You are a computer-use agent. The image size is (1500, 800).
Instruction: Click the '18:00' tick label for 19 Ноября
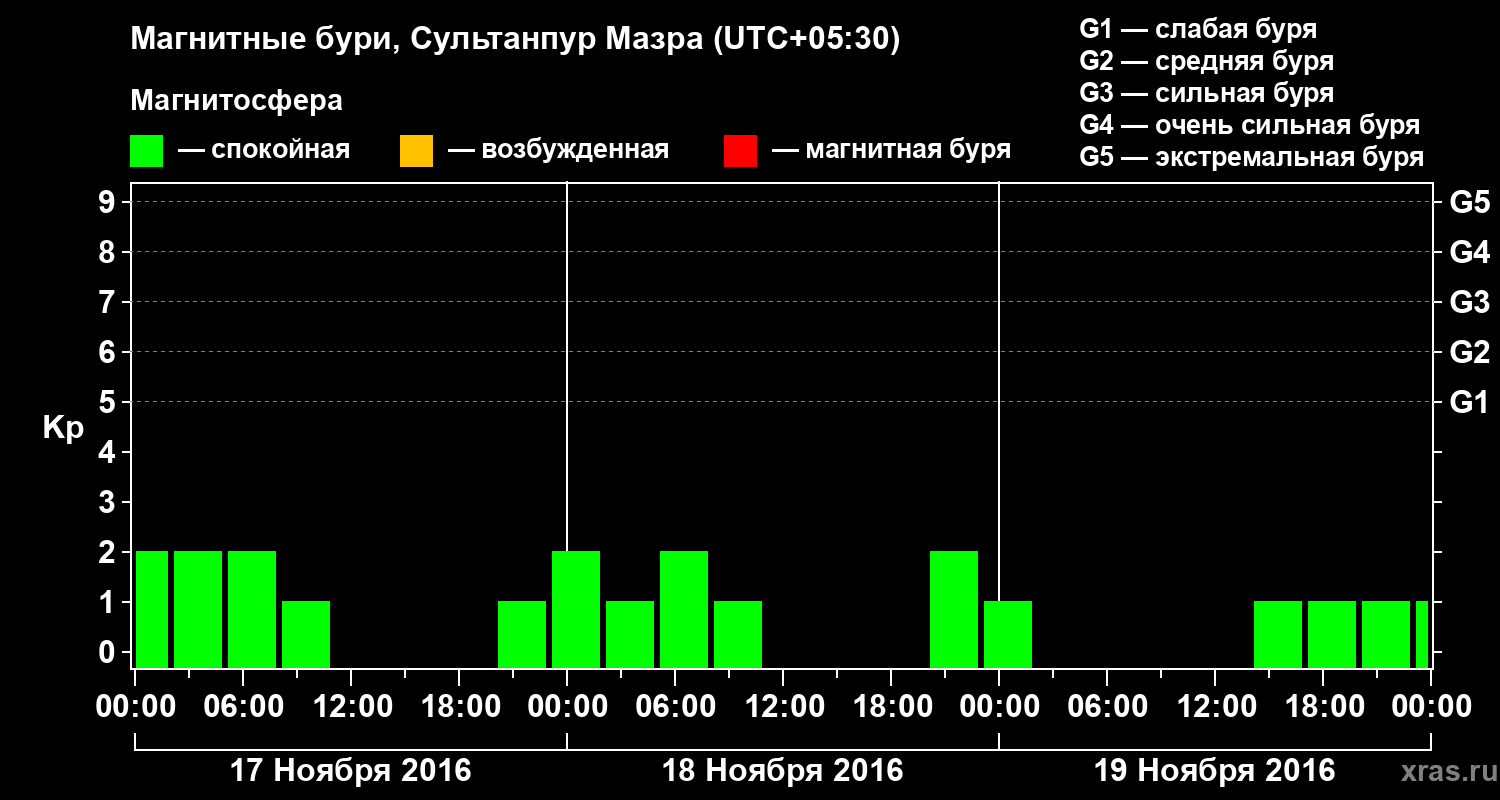click(x=1323, y=707)
